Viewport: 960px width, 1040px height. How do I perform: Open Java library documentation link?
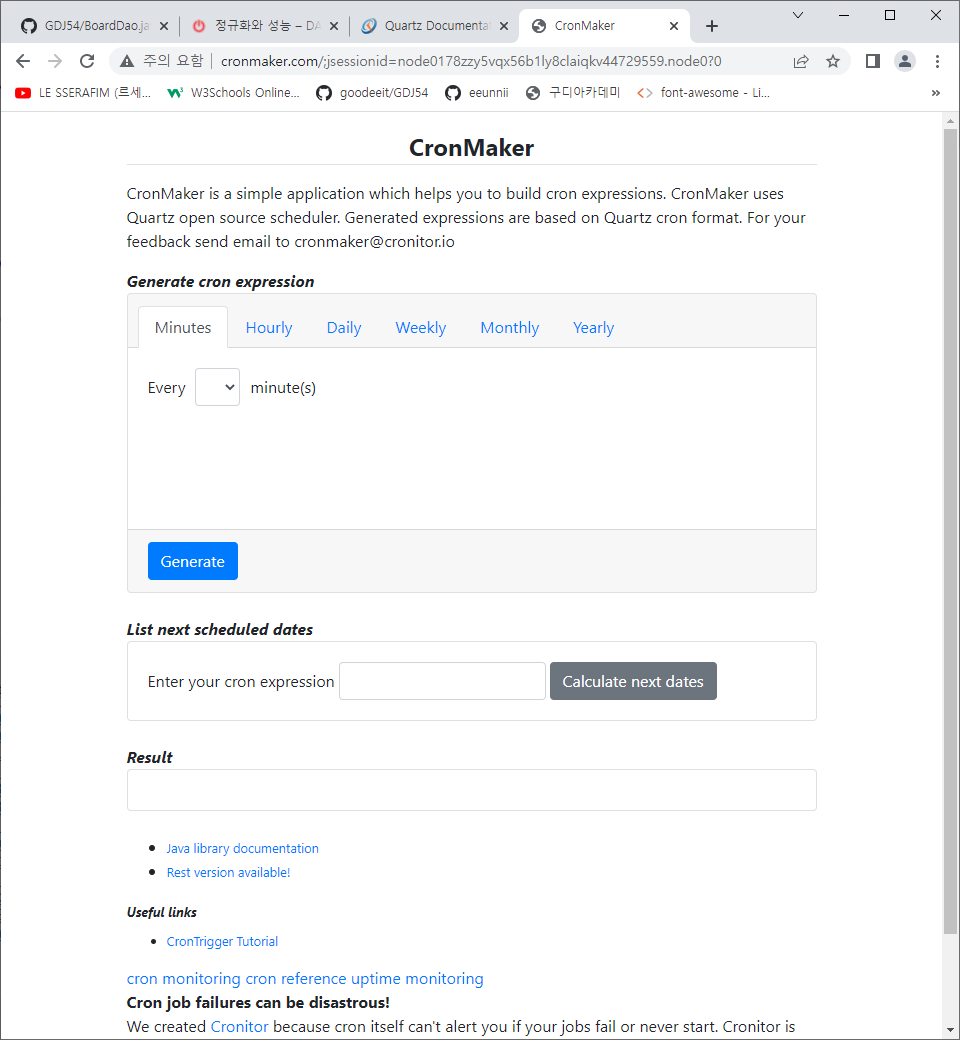pos(243,849)
